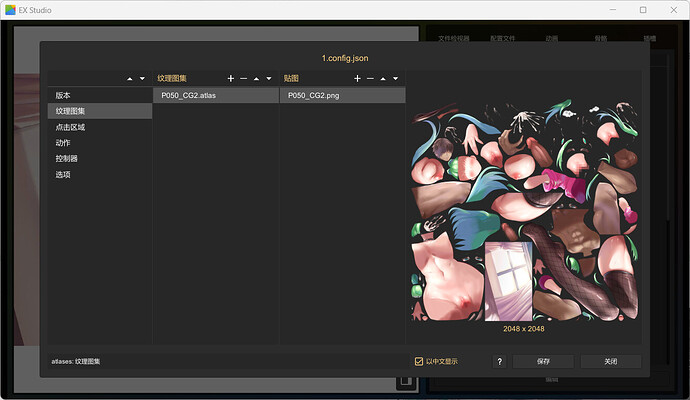
Task: Move the P050_CG2.png texture down
Action: pyautogui.click(x=396, y=78)
